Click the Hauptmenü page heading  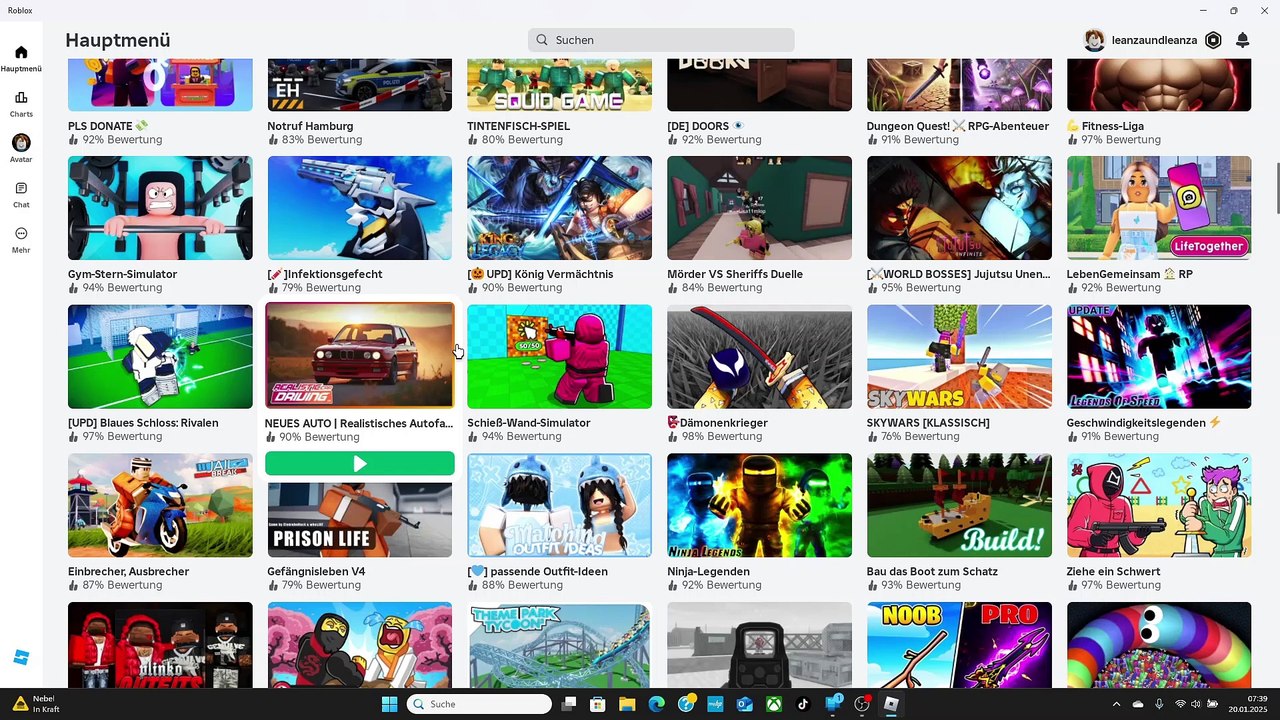(118, 40)
